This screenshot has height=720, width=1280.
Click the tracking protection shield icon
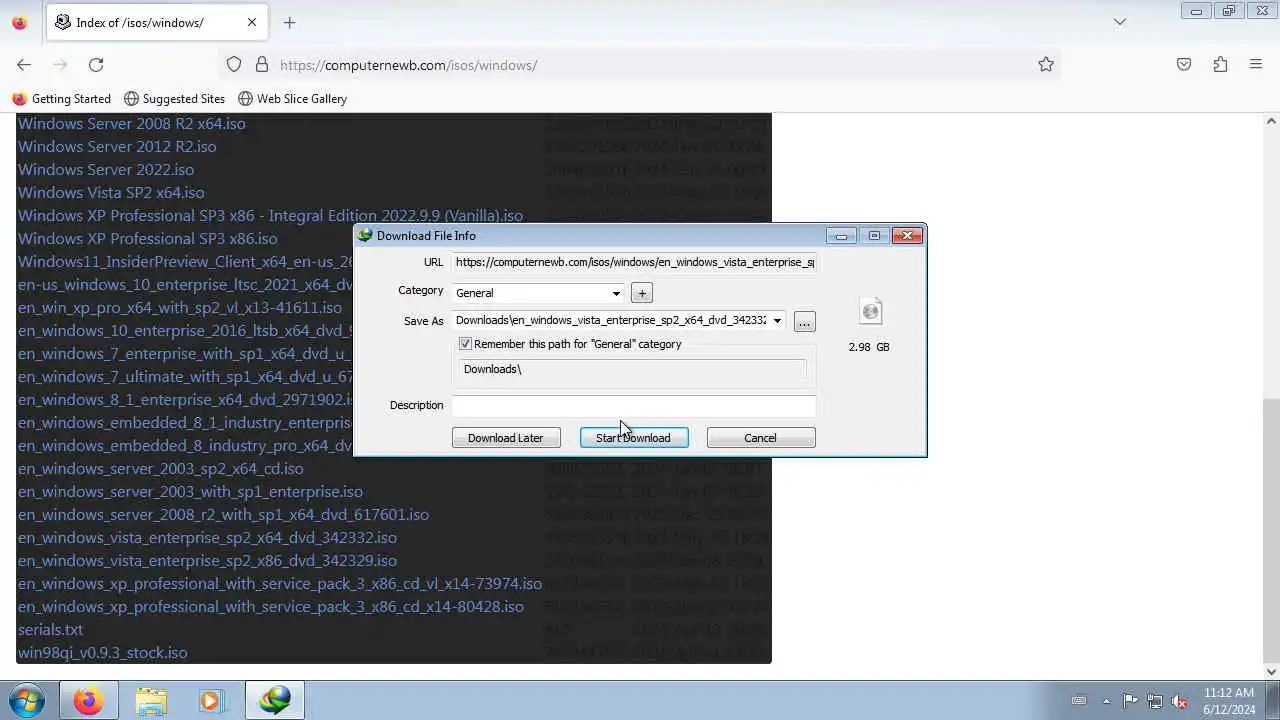[234, 65]
